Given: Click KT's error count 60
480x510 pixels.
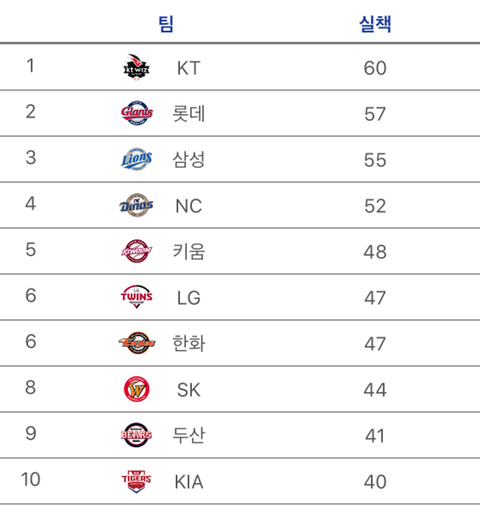Looking at the screenshot, I should pos(375,68).
